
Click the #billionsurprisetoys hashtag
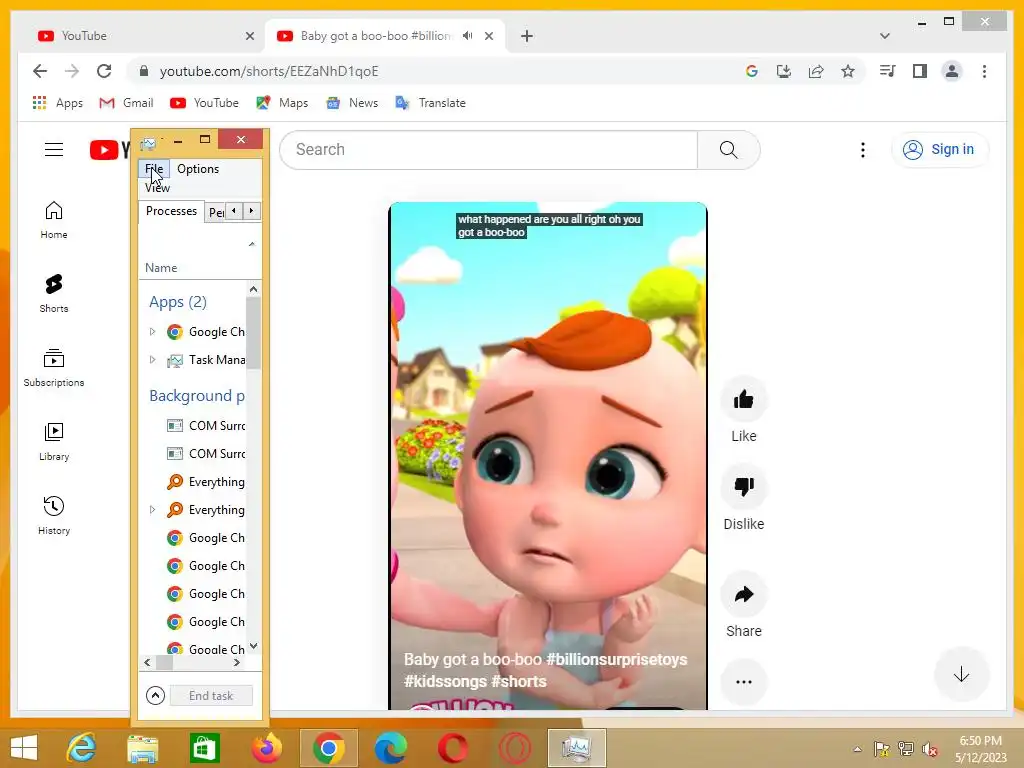[x=616, y=659]
